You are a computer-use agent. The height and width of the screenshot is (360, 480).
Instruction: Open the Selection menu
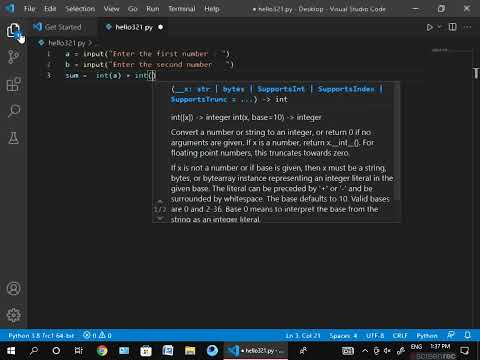(80, 9)
